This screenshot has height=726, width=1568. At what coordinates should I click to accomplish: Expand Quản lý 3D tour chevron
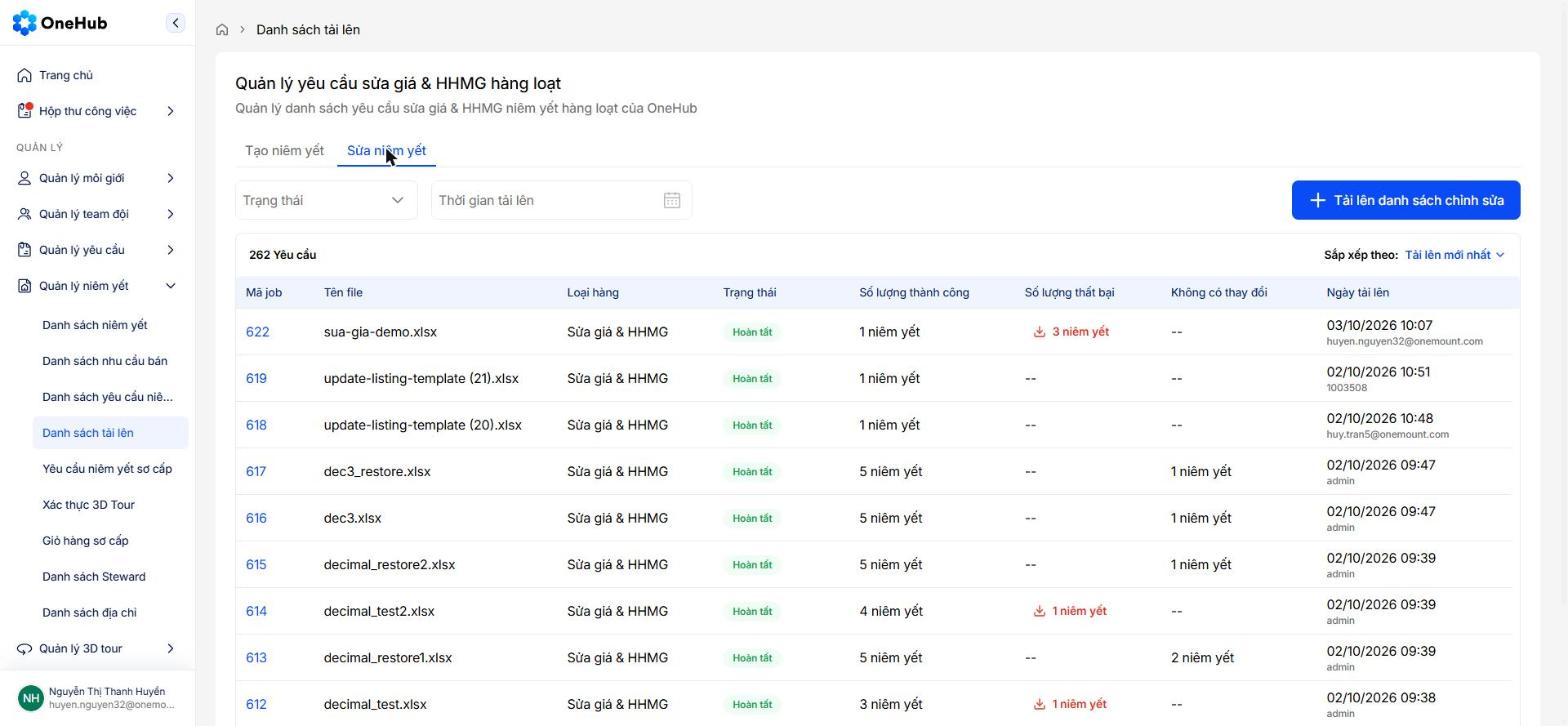[x=170, y=649]
